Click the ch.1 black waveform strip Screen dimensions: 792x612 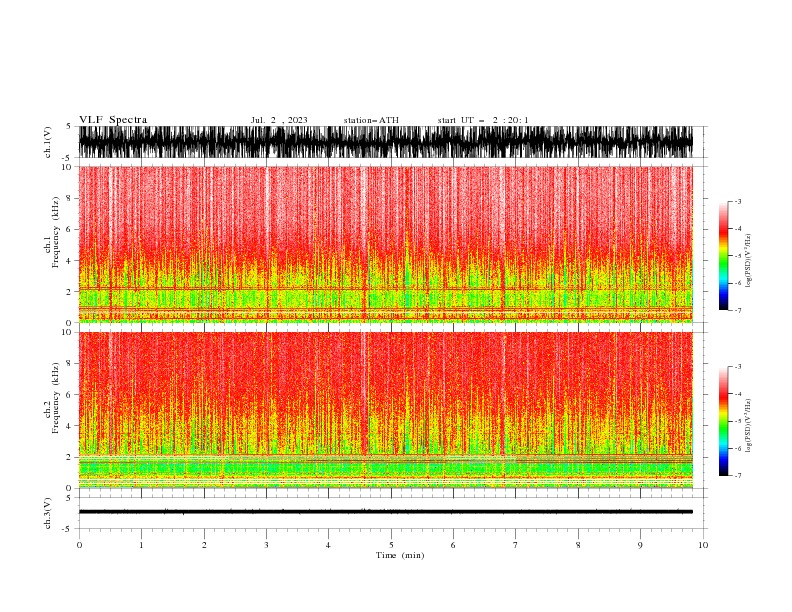pos(386,142)
